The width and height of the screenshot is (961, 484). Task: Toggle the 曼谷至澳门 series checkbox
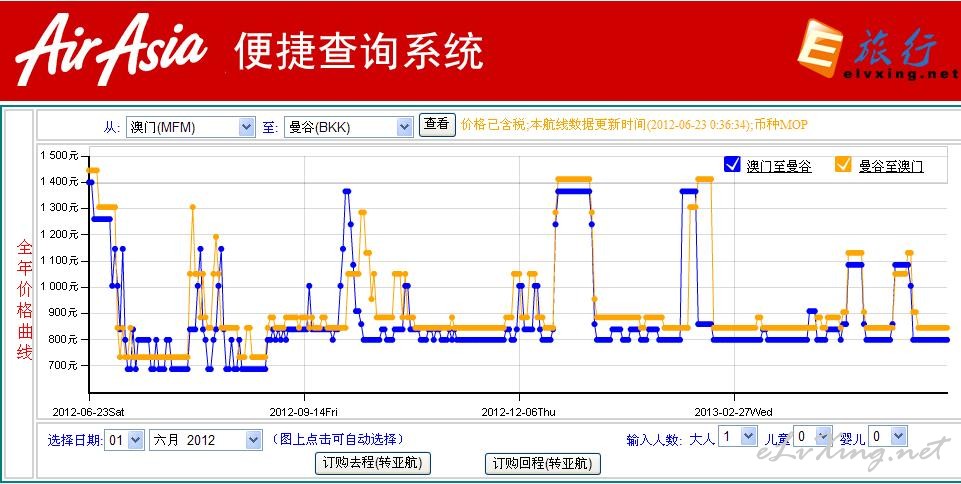tap(843, 164)
